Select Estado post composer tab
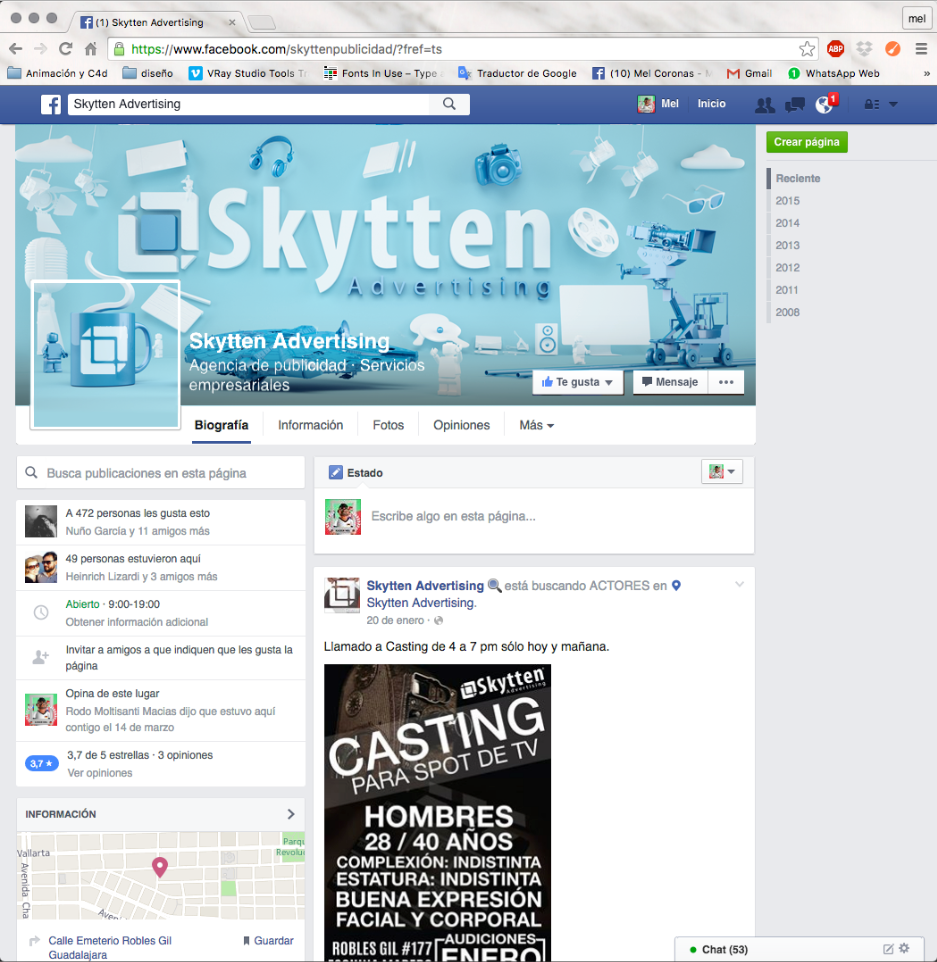 click(x=356, y=473)
